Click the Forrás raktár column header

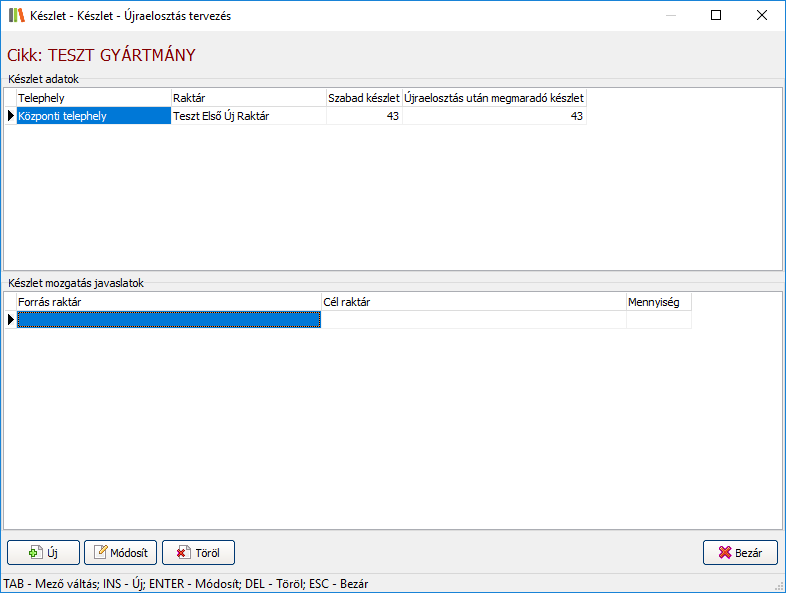click(168, 302)
